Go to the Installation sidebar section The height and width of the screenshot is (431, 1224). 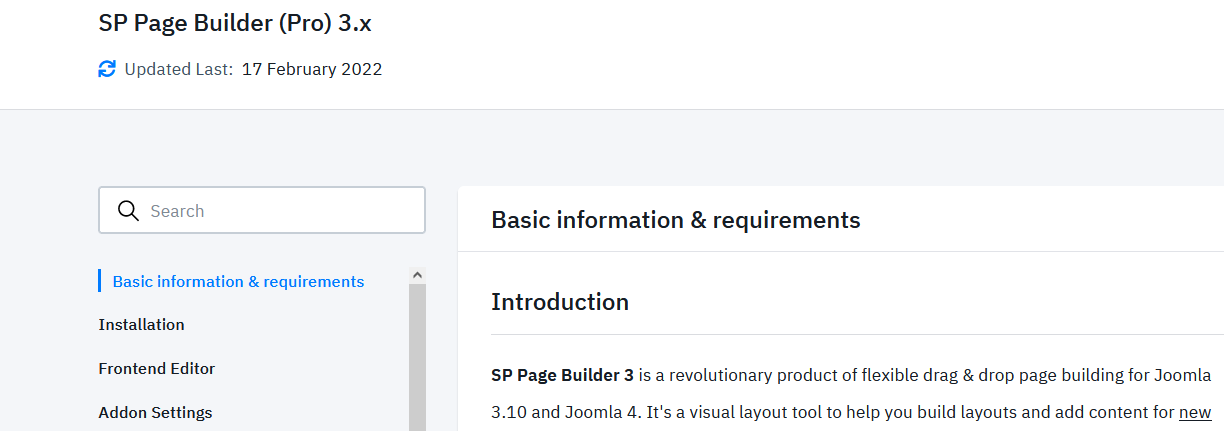[x=141, y=325]
